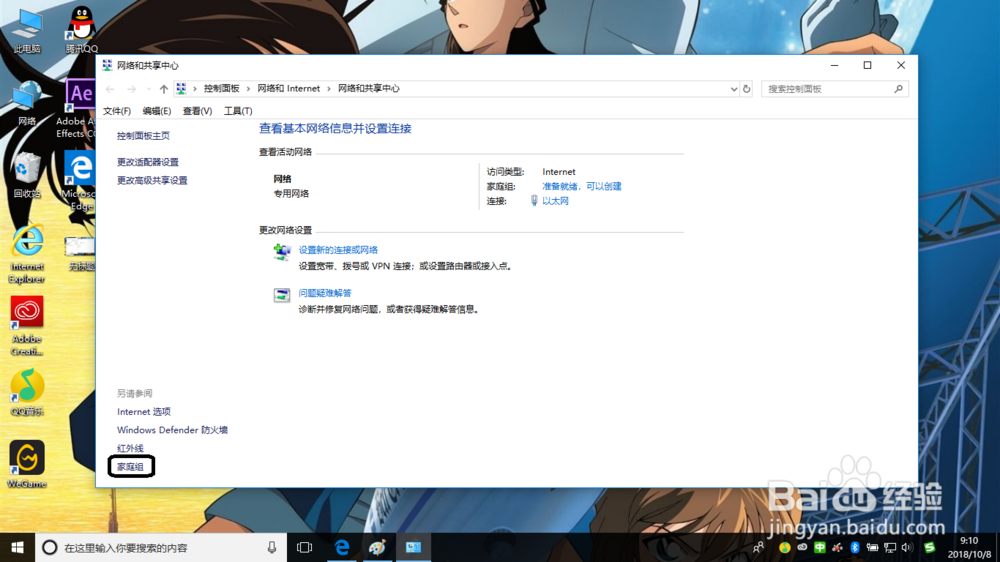Go to 控制面板主页 link
Screen dimensions: 1000x562
pyautogui.click(x=143, y=136)
